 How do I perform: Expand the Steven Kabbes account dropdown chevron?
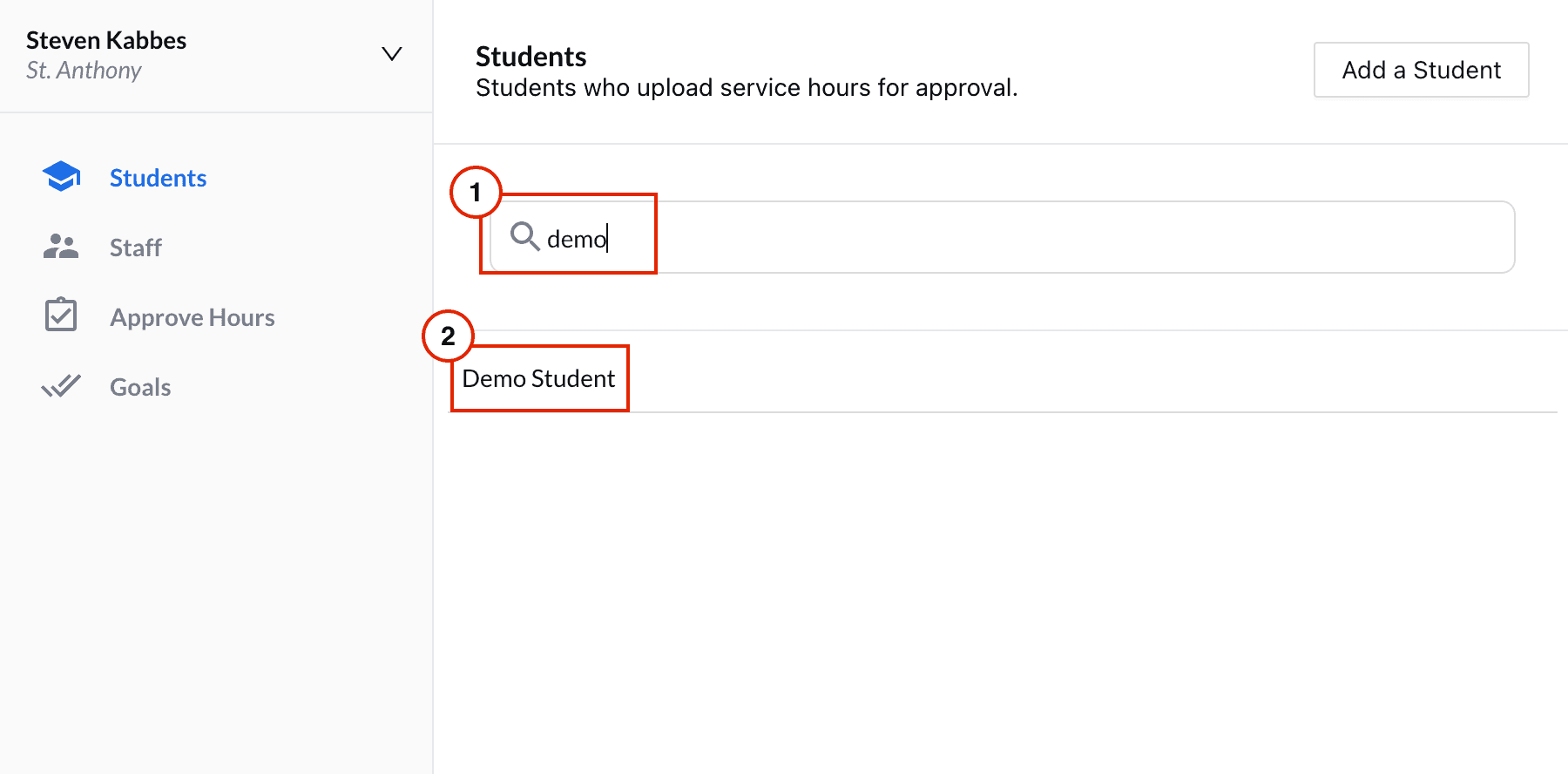tap(392, 54)
